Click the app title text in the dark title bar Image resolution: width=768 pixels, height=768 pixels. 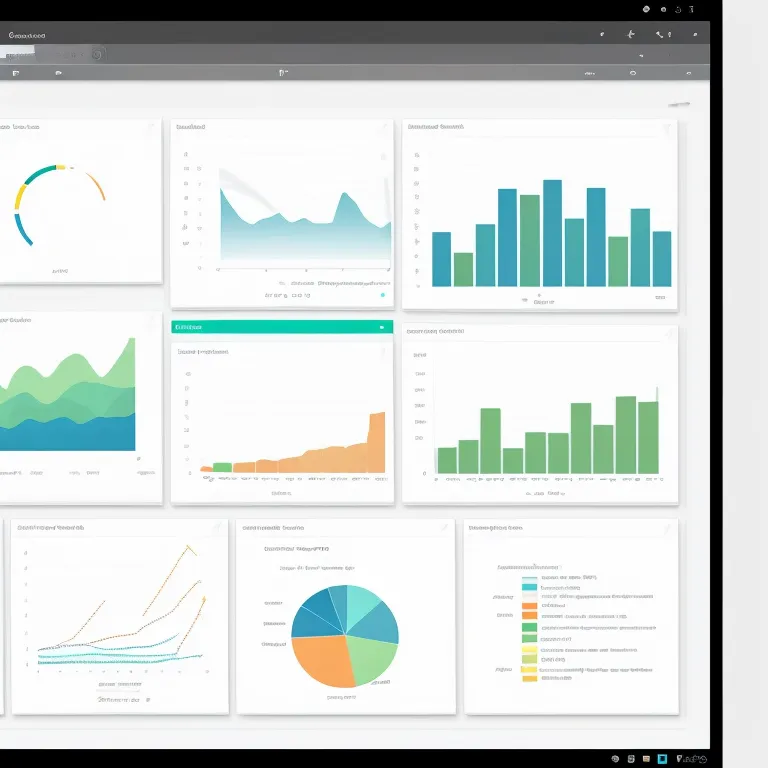[x=27, y=35]
